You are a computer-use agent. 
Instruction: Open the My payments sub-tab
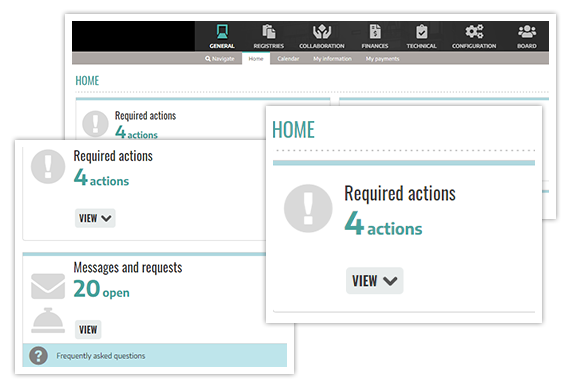click(382, 59)
